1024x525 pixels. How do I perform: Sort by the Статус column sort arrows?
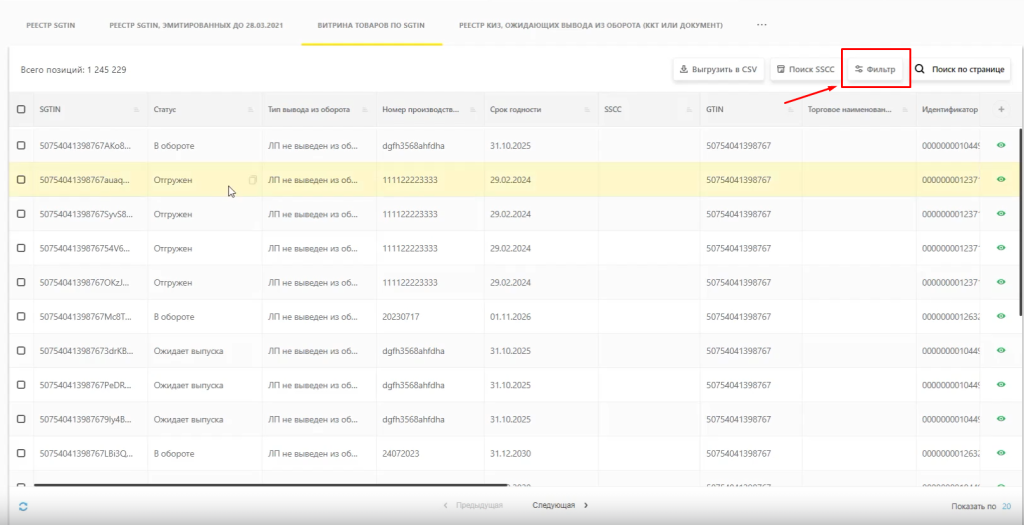(x=251, y=109)
